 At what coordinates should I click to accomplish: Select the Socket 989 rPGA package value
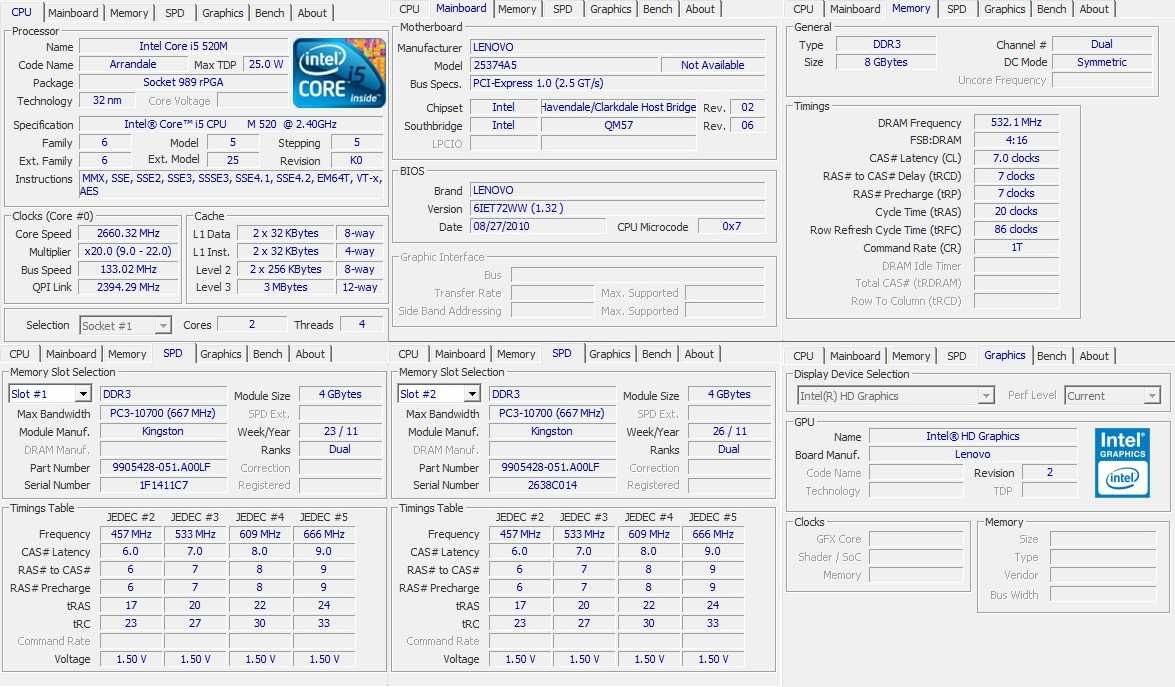click(x=184, y=82)
